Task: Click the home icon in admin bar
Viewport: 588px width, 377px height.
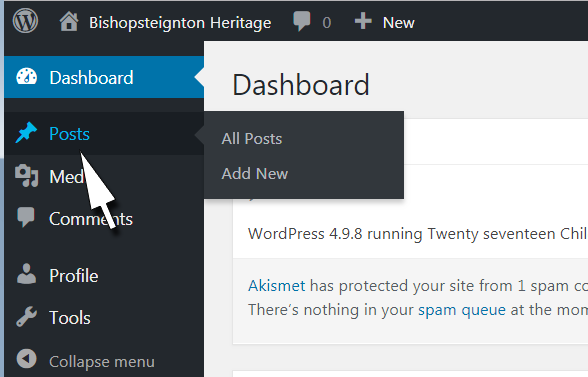Action: [x=69, y=21]
